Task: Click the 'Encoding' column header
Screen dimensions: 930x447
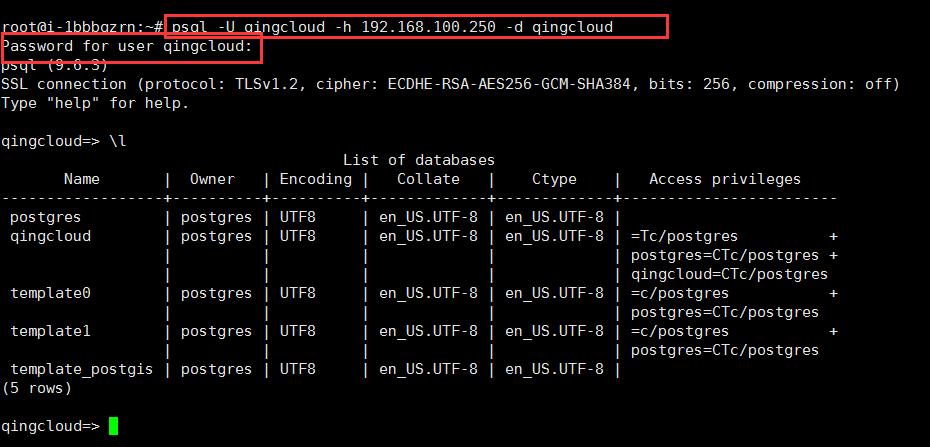Action: pyautogui.click(x=316, y=179)
